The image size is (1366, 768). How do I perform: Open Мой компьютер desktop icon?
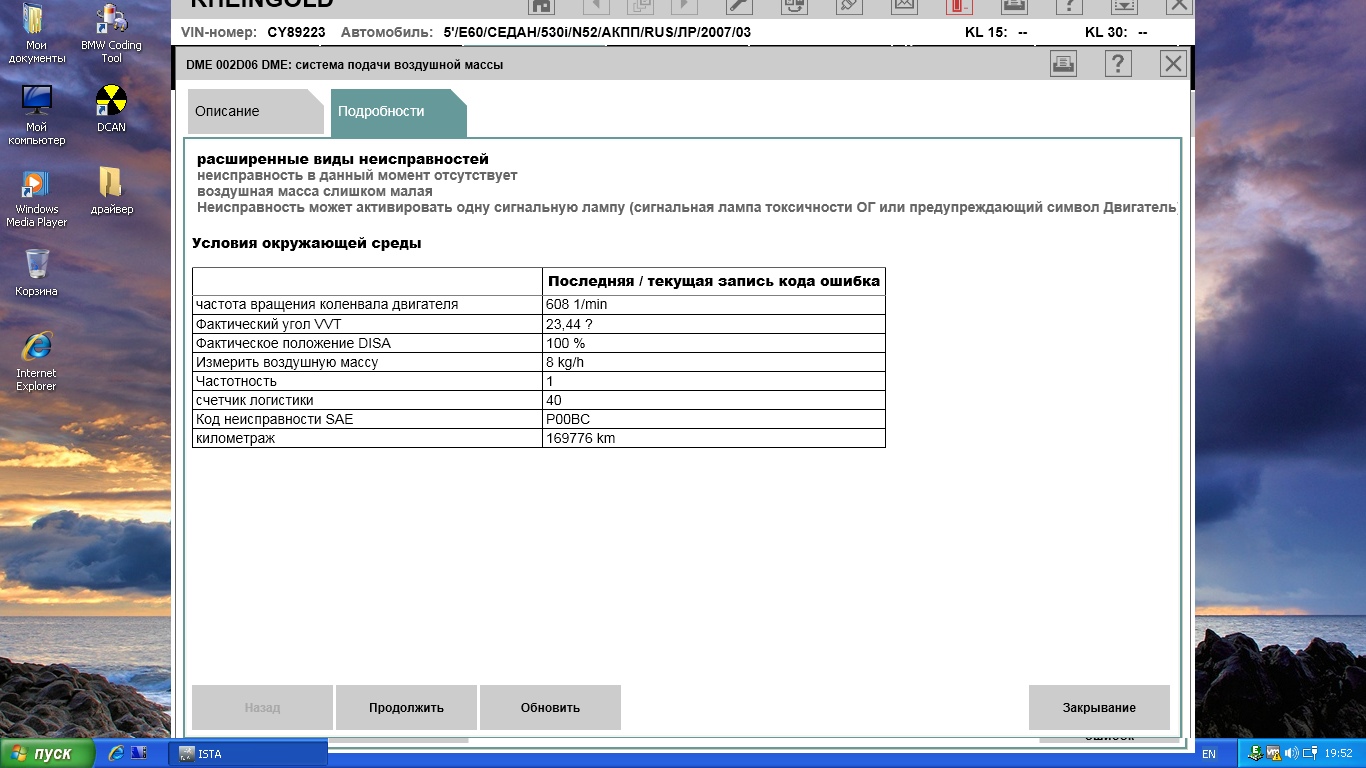[x=36, y=115]
